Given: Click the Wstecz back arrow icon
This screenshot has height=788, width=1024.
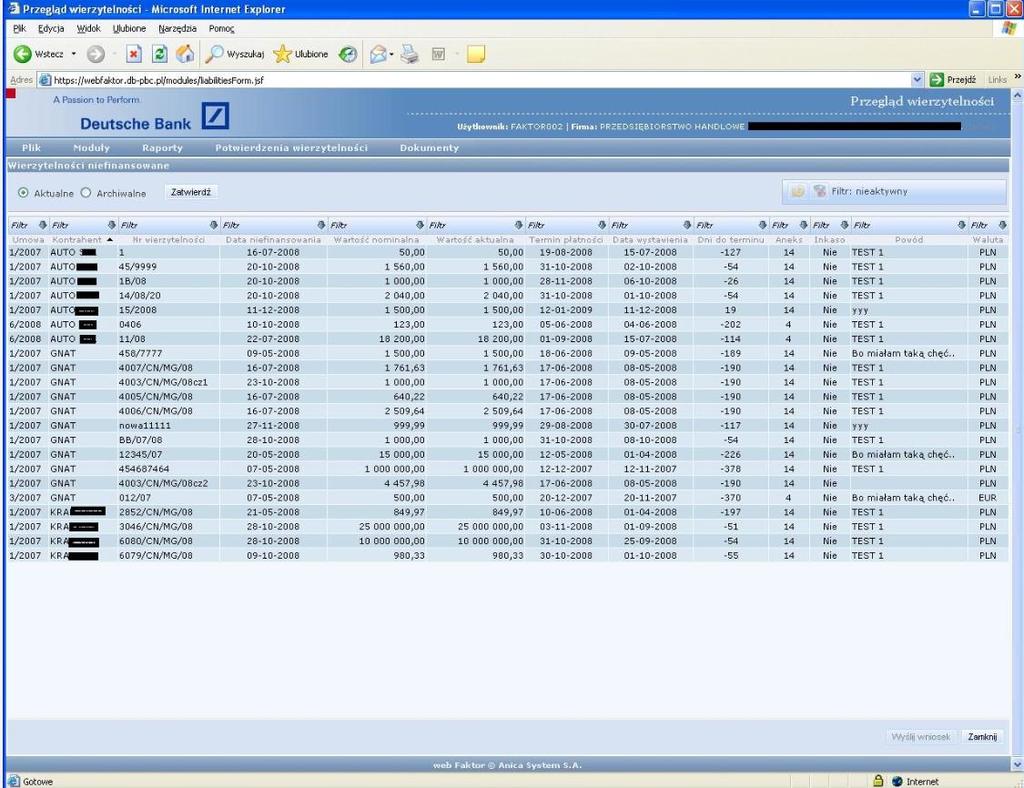Looking at the screenshot, I should (22, 54).
